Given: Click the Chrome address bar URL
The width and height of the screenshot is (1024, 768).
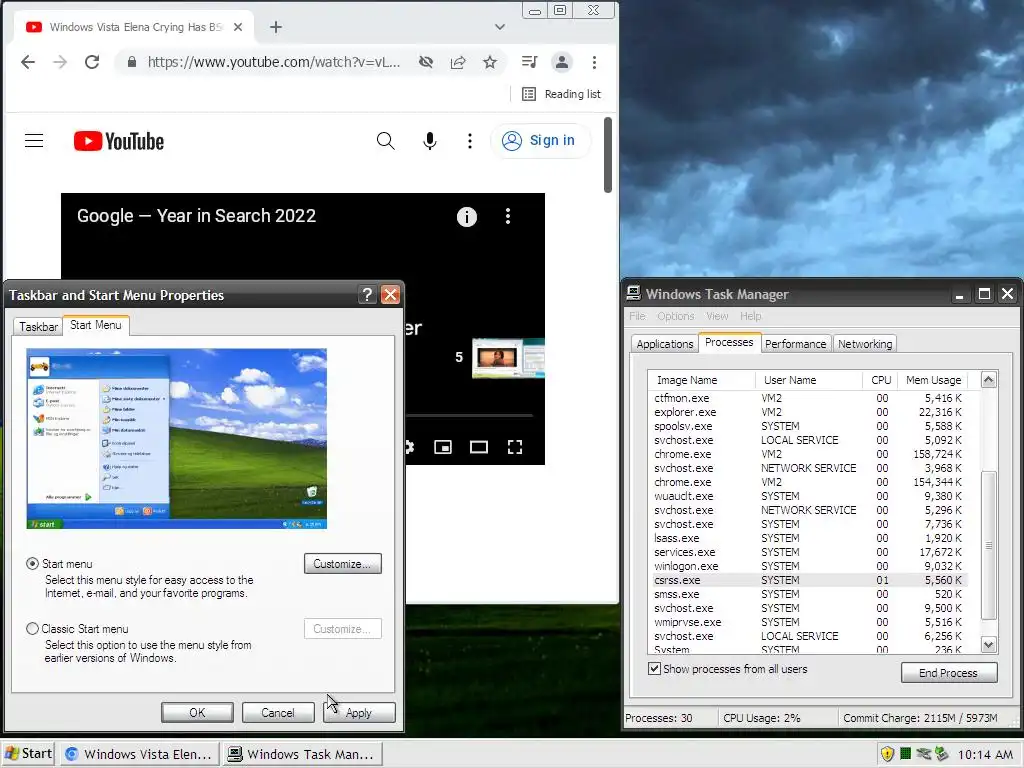Looking at the screenshot, I should point(274,62).
